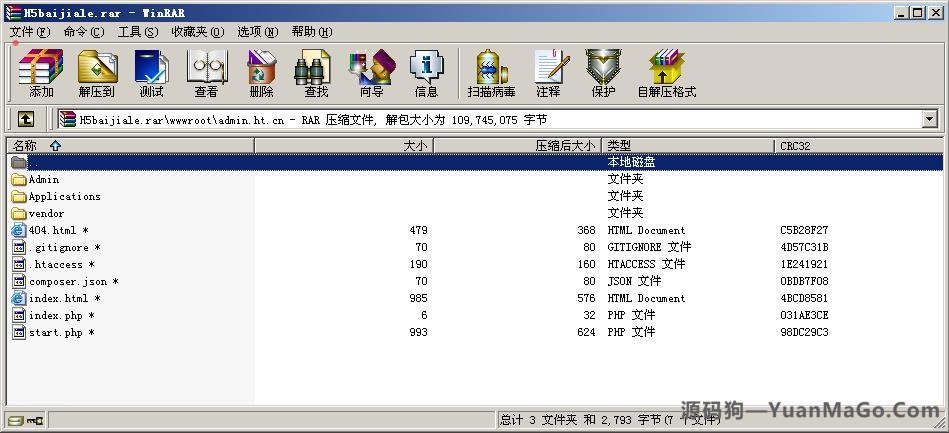Screen dimensions: 949x433
Task: Expand the address bar path dropdown
Action: coord(930,119)
